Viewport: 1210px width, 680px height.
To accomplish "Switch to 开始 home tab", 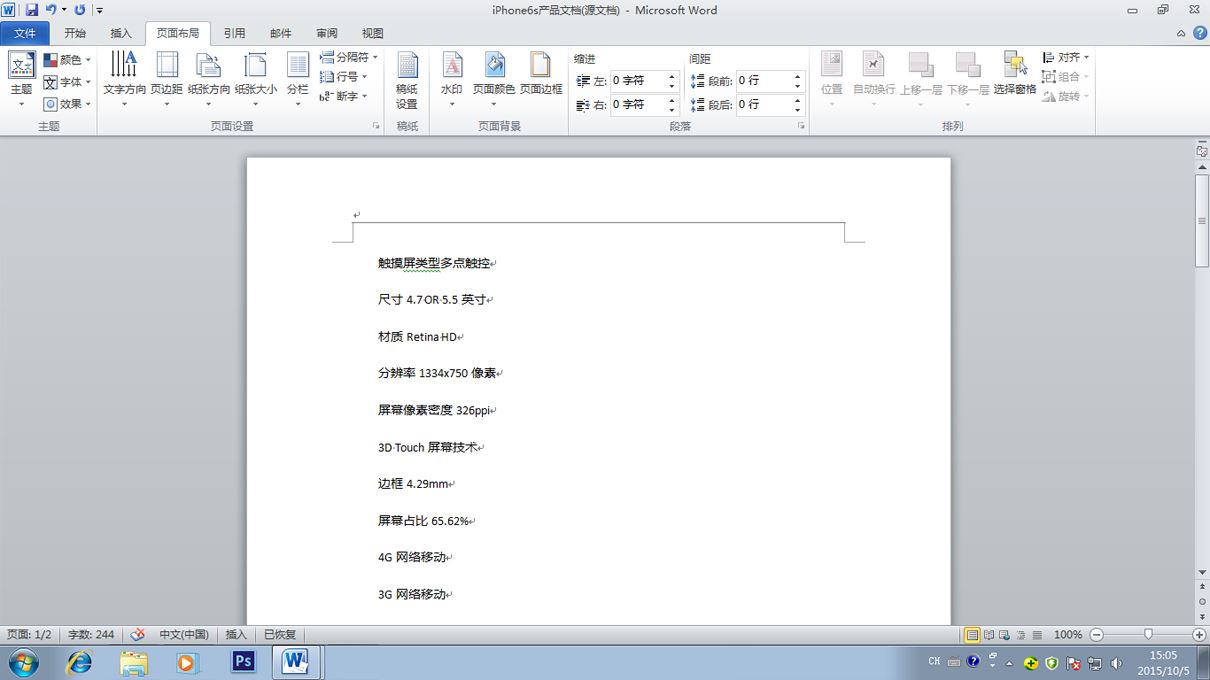I will [x=75, y=33].
